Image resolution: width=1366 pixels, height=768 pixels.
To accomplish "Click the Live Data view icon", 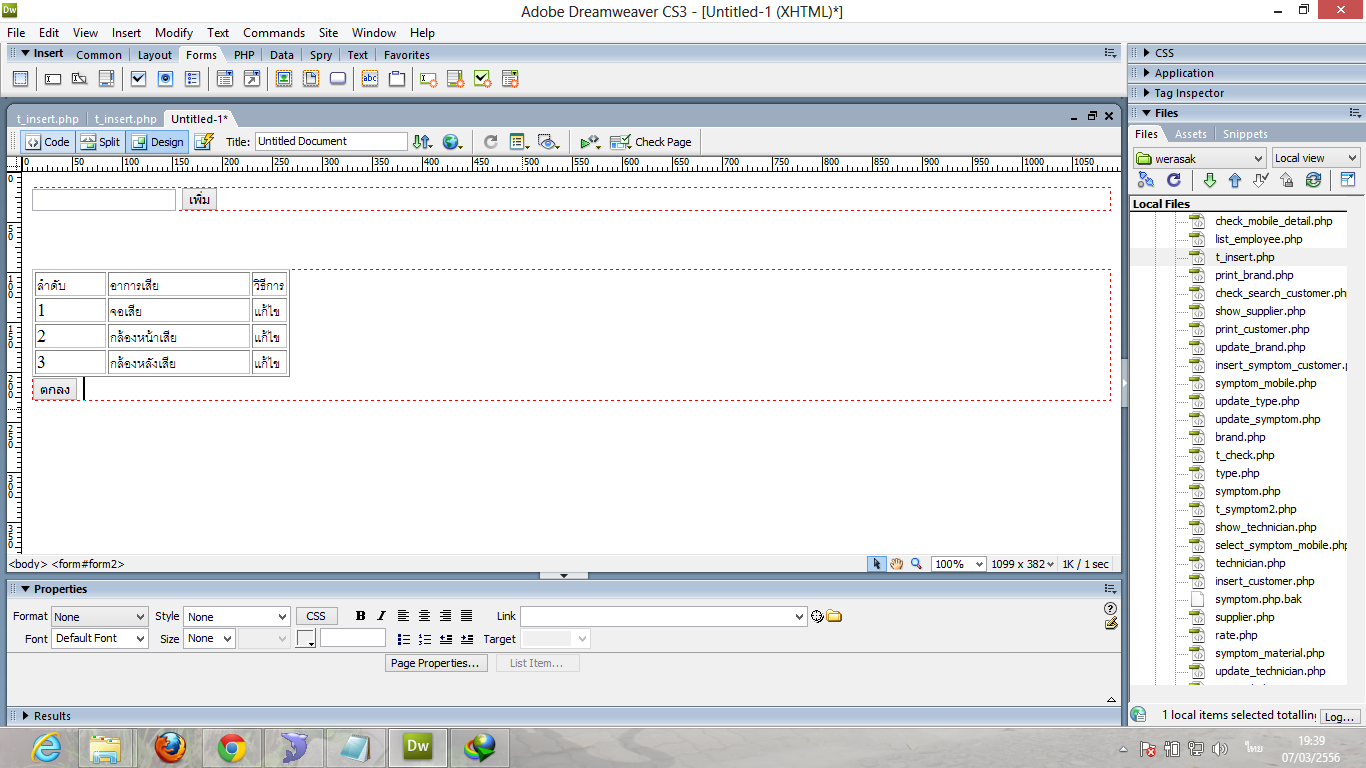I will [204, 142].
